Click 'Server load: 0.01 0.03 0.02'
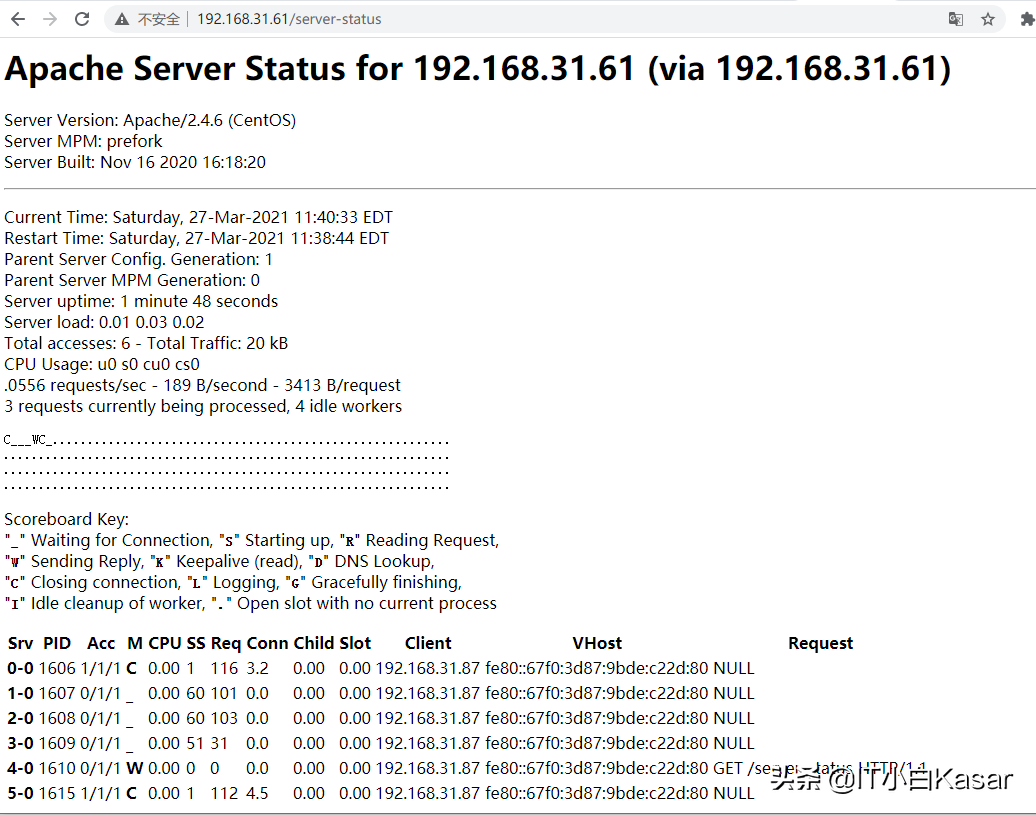This screenshot has width=1036, height=815. tap(104, 322)
